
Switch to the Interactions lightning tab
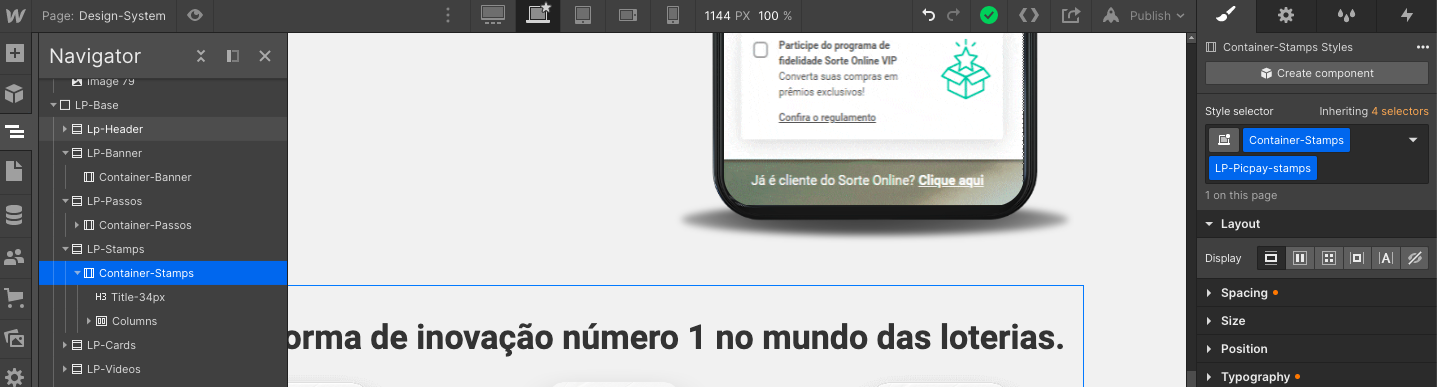coord(1407,15)
